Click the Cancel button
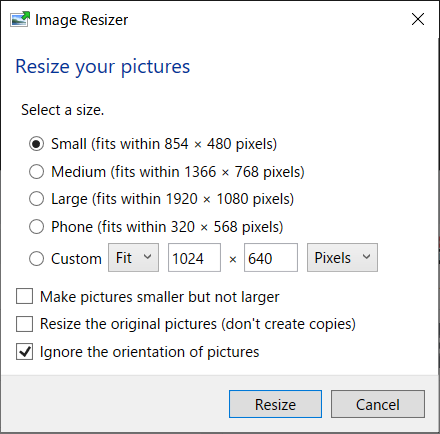This screenshot has height=434, width=440. (x=378, y=404)
